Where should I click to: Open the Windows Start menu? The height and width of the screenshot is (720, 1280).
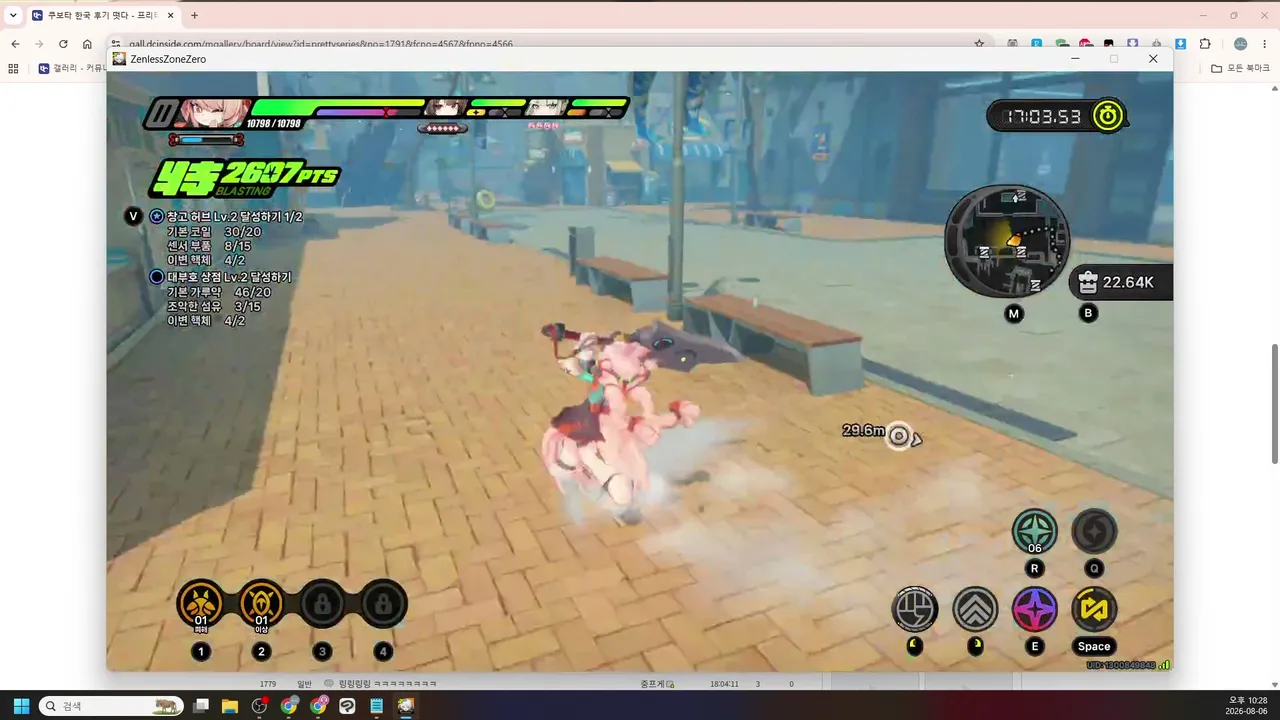[x=20, y=705]
